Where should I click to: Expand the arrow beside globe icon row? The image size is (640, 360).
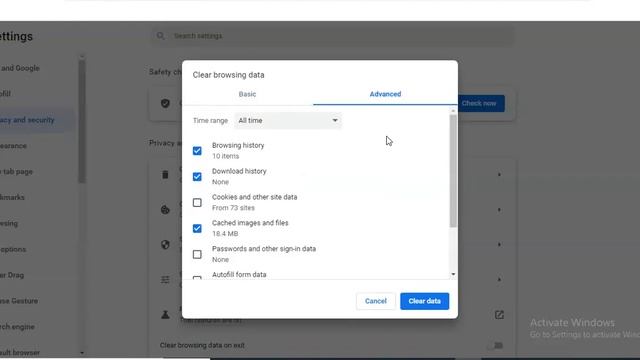(499, 245)
